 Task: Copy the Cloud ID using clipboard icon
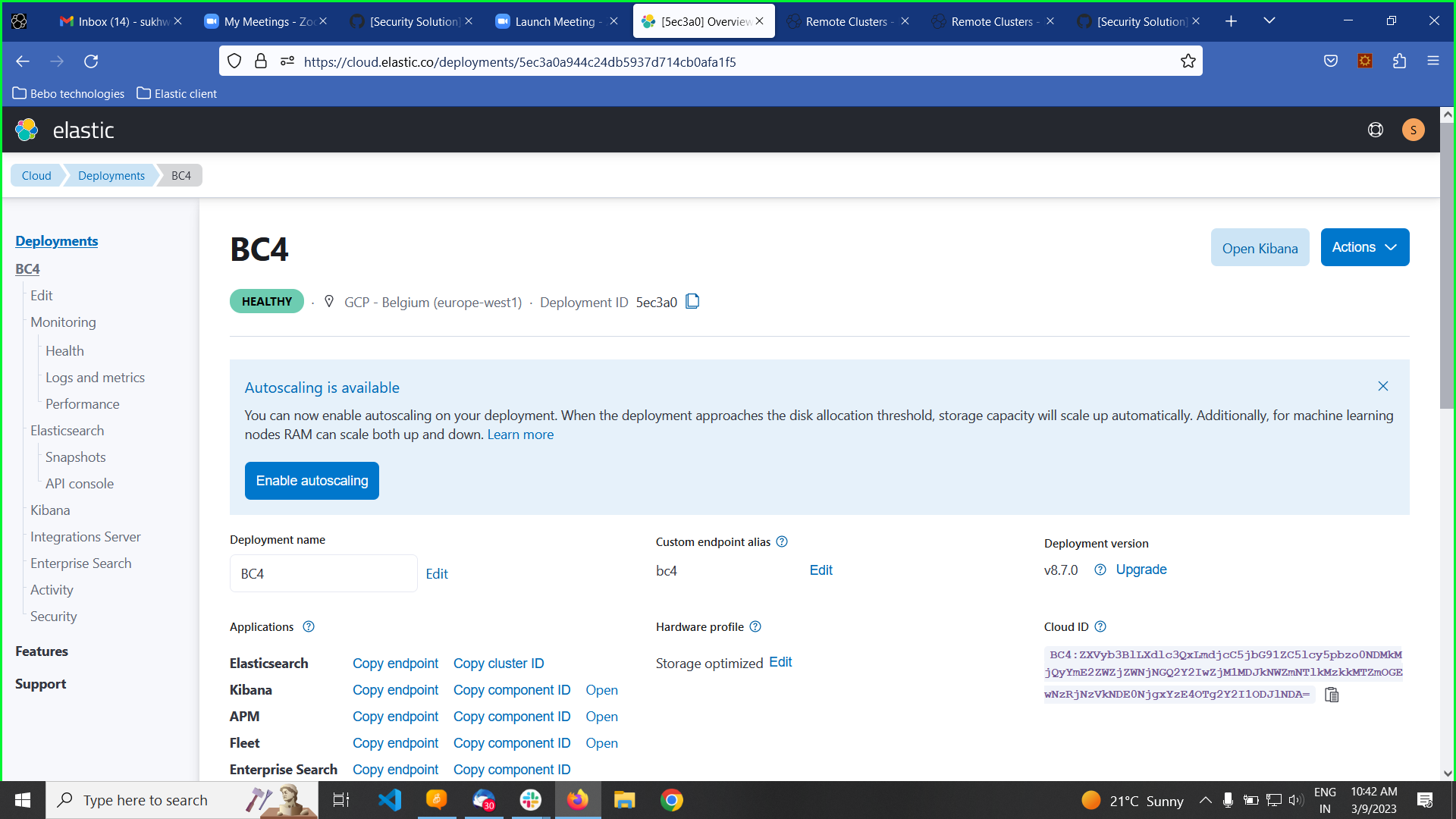pos(1332,695)
